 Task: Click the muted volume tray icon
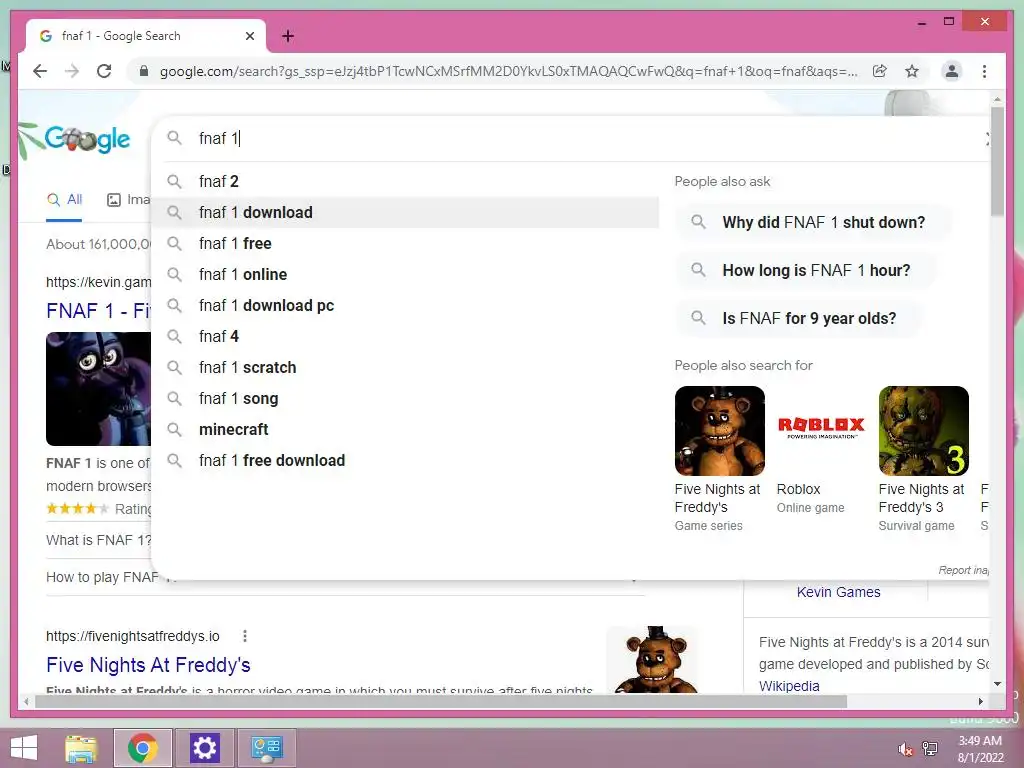pyautogui.click(x=906, y=749)
